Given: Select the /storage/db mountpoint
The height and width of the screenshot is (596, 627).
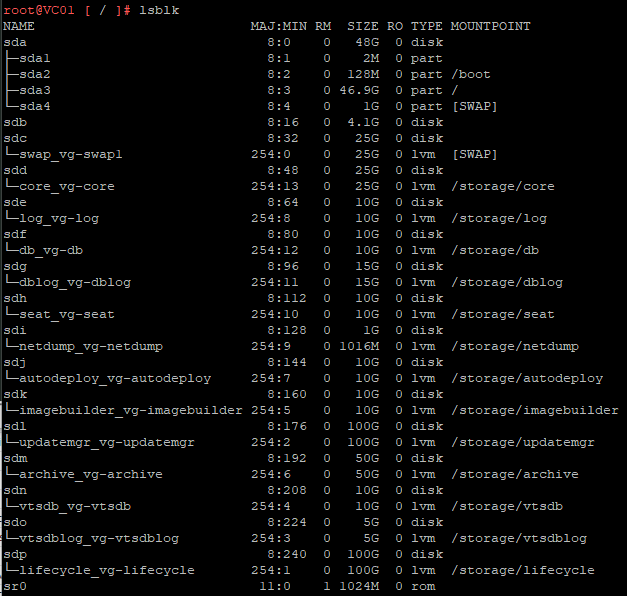Looking at the screenshot, I should click(495, 250).
